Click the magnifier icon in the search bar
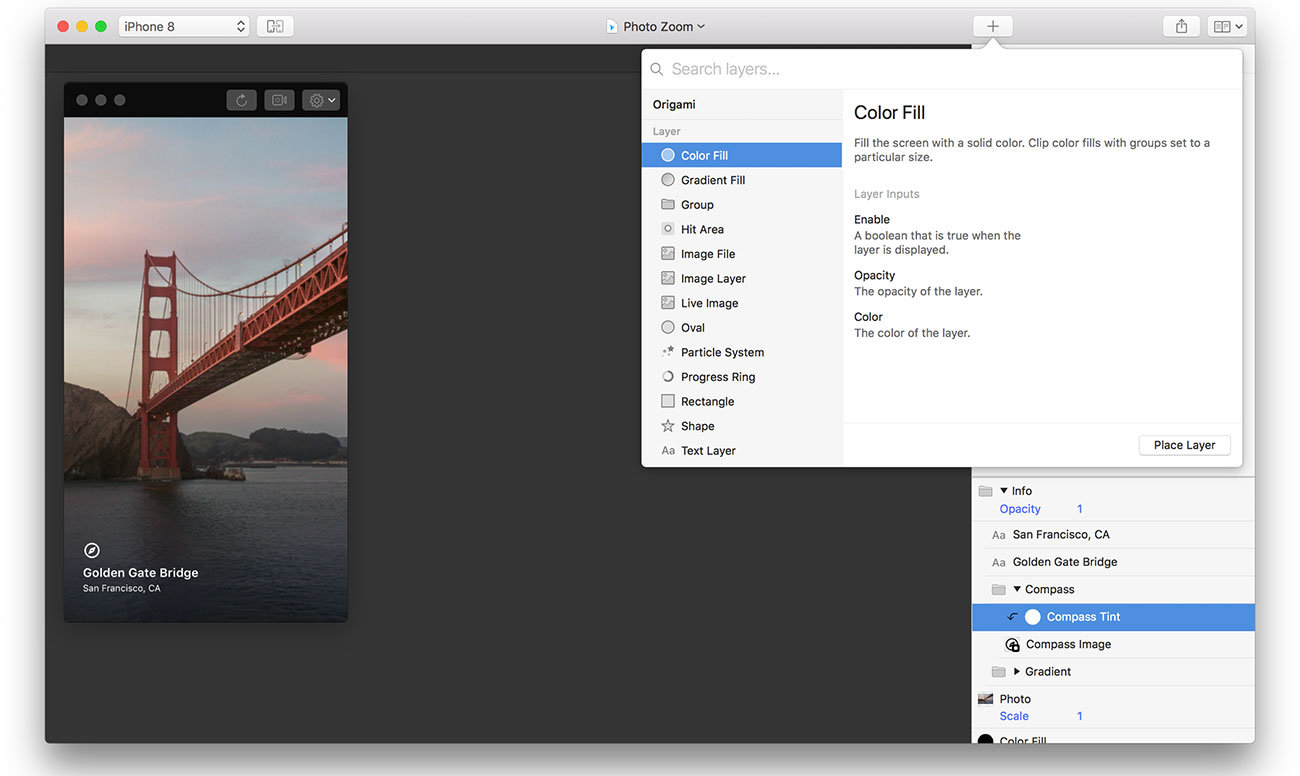1300x776 pixels. [656, 69]
